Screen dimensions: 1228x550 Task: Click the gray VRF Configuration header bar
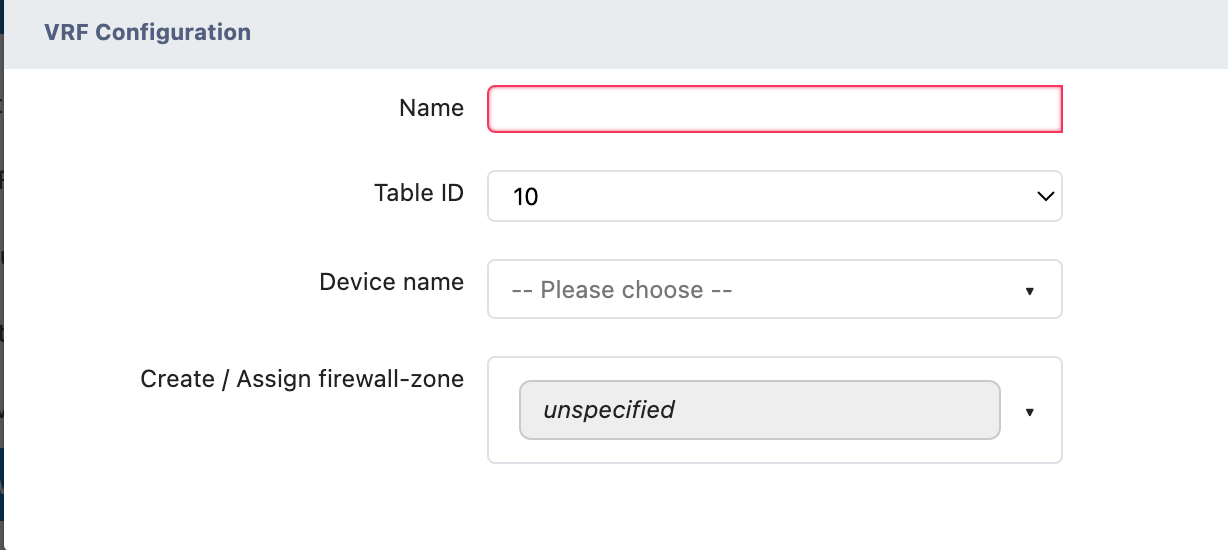pos(700,33)
